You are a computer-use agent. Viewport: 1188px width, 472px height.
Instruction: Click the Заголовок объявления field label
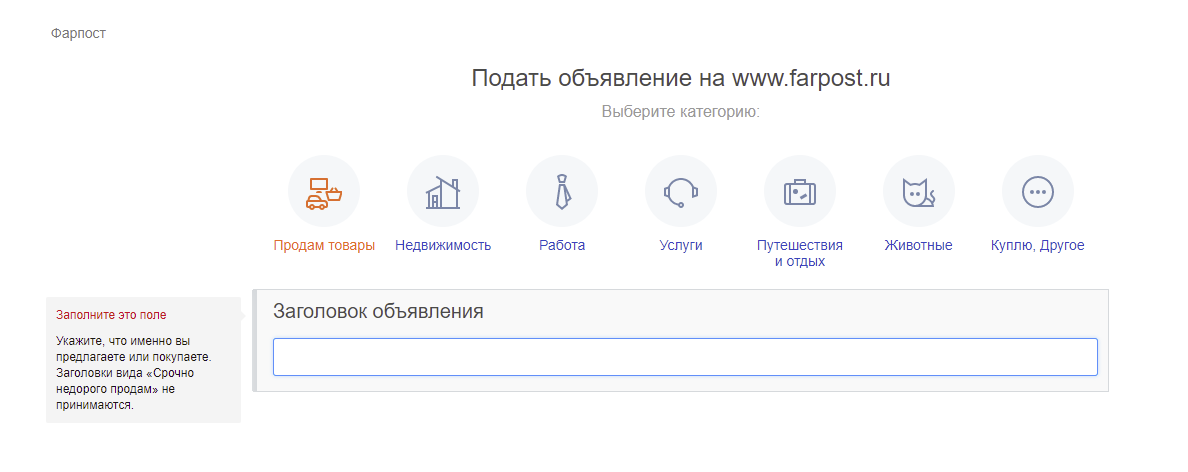[x=378, y=311]
